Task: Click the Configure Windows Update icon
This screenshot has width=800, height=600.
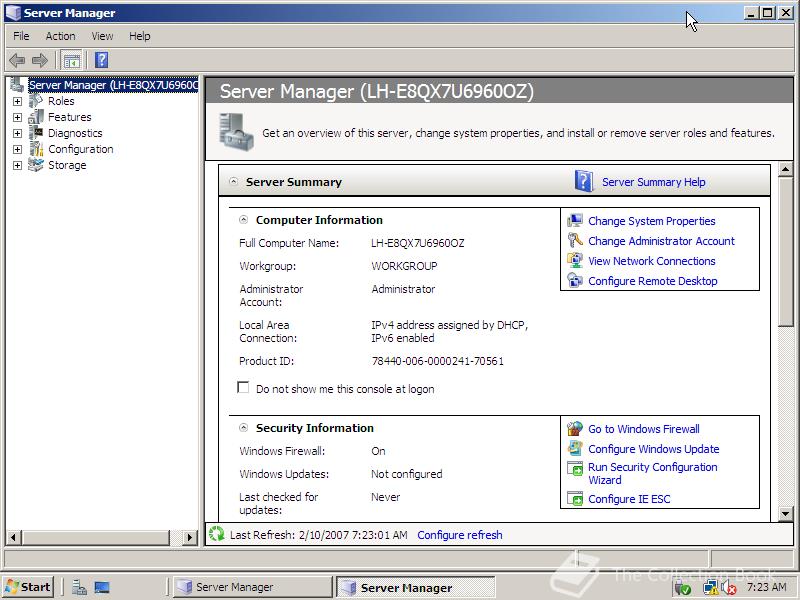Action: coord(575,448)
